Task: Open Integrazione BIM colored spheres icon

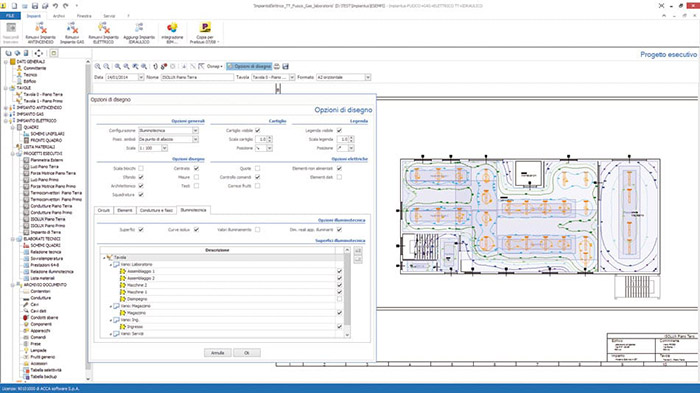Action: click(x=172, y=28)
